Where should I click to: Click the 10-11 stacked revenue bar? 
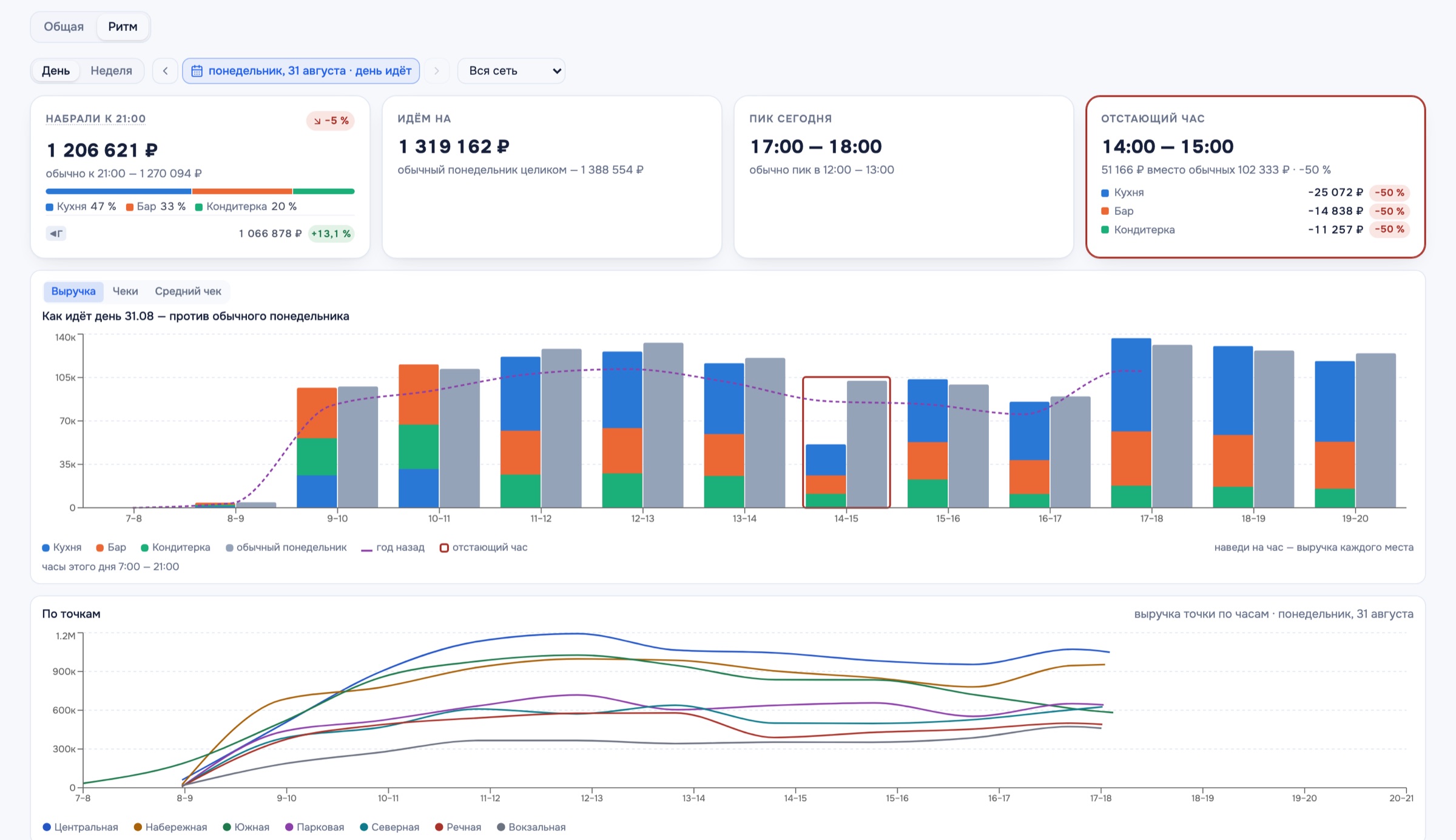point(419,436)
